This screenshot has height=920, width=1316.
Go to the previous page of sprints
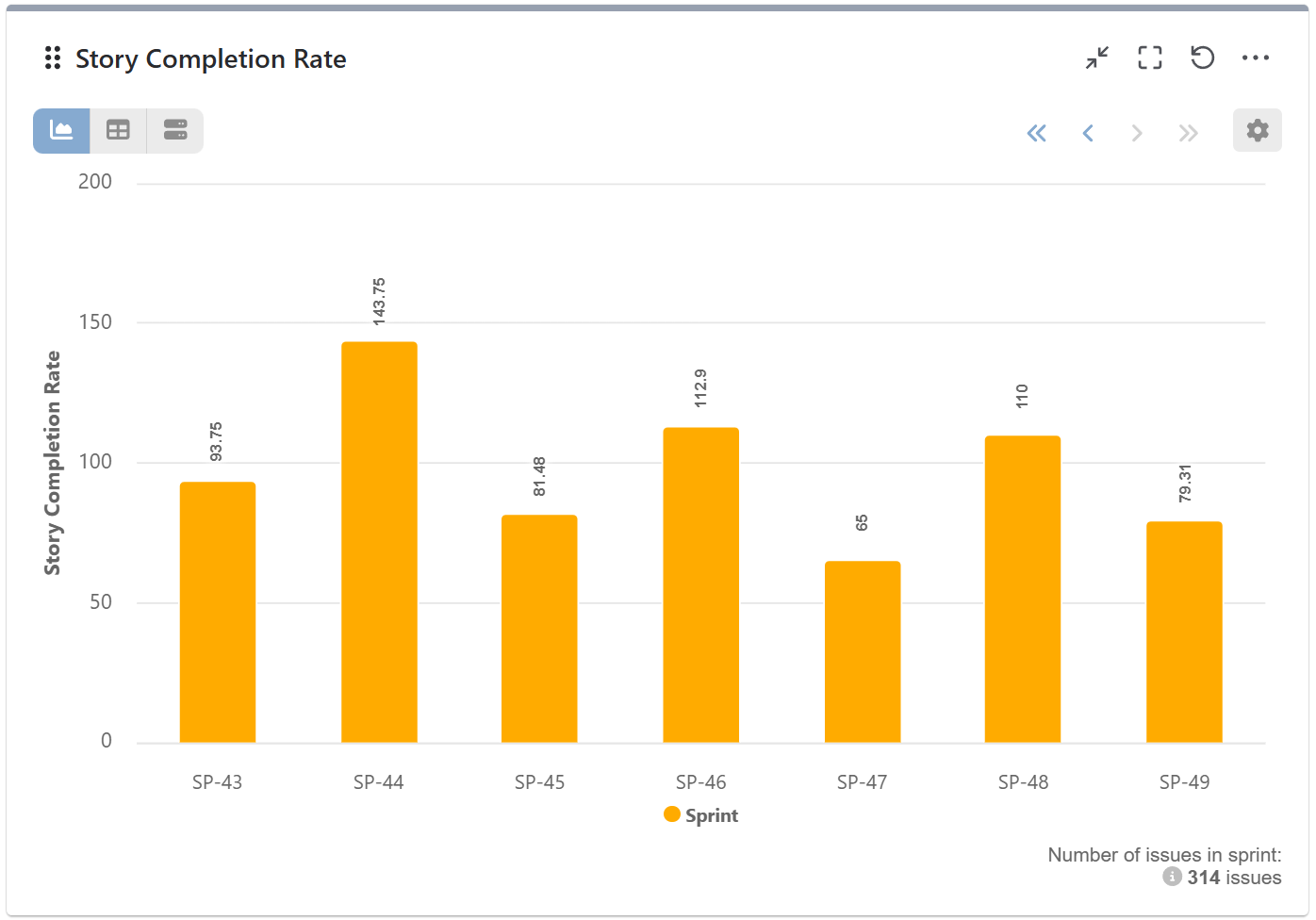click(1088, 133)
